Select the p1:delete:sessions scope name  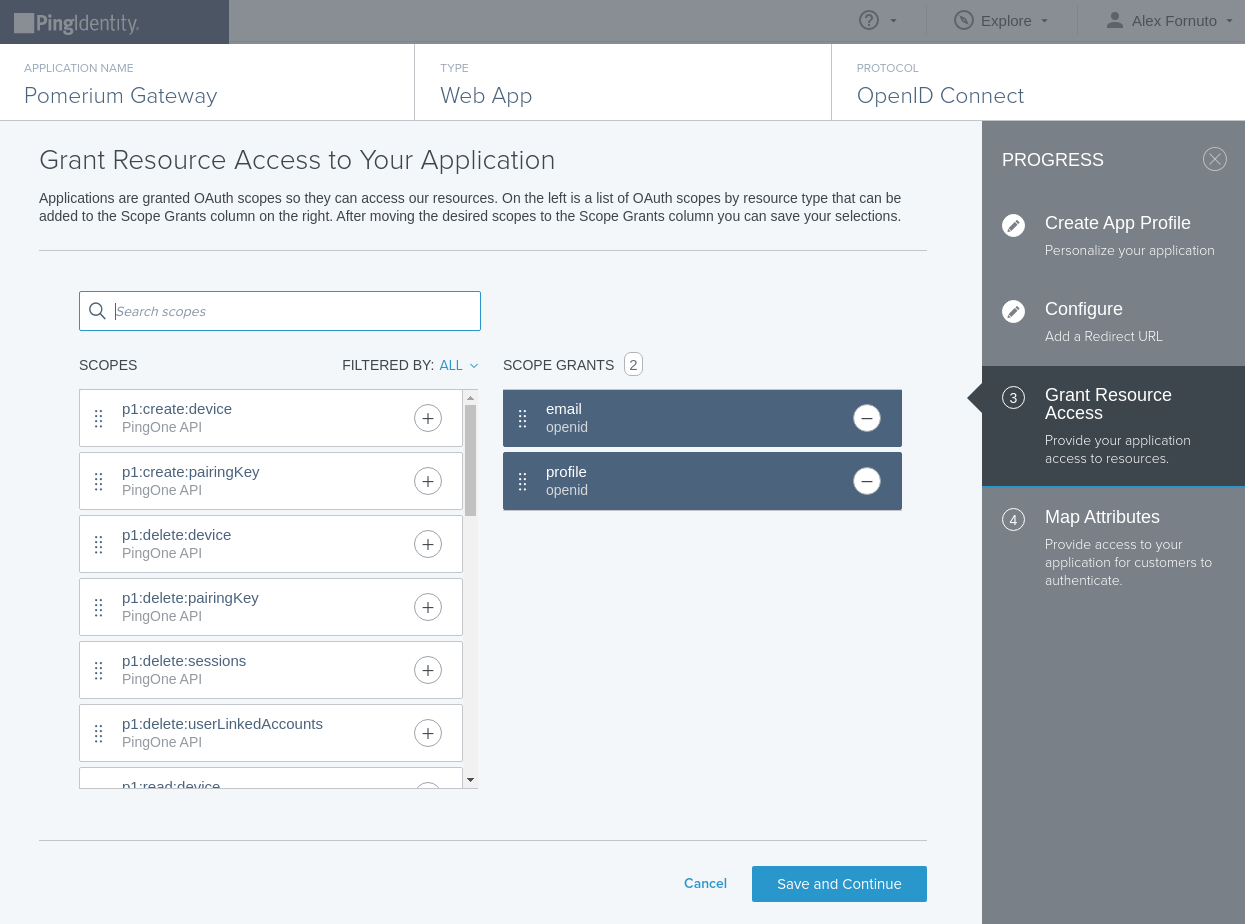[x=184, y=661]
